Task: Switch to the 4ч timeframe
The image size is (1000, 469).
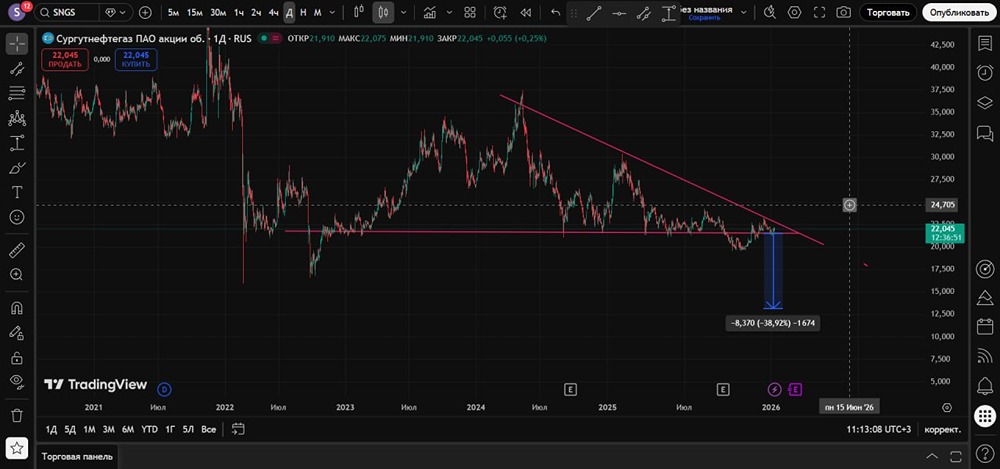Action: point(273,12)
